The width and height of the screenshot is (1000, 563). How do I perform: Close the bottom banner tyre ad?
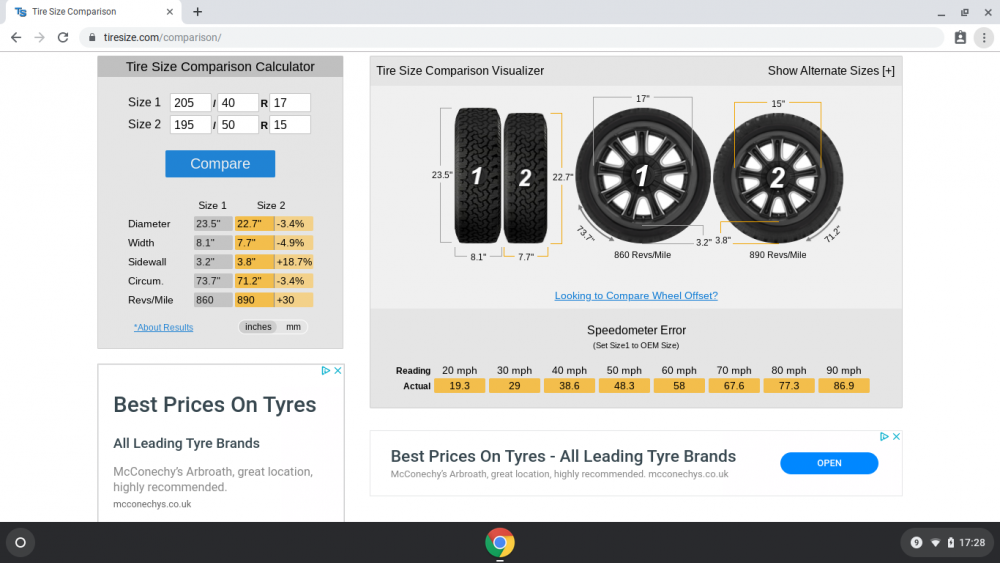tap(896, 437)
